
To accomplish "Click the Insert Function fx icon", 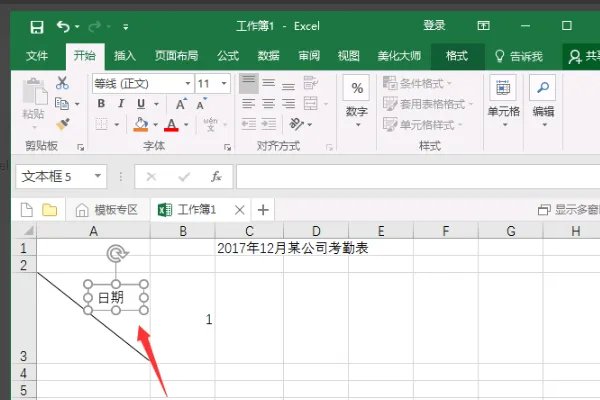I will tap(216, 176).
